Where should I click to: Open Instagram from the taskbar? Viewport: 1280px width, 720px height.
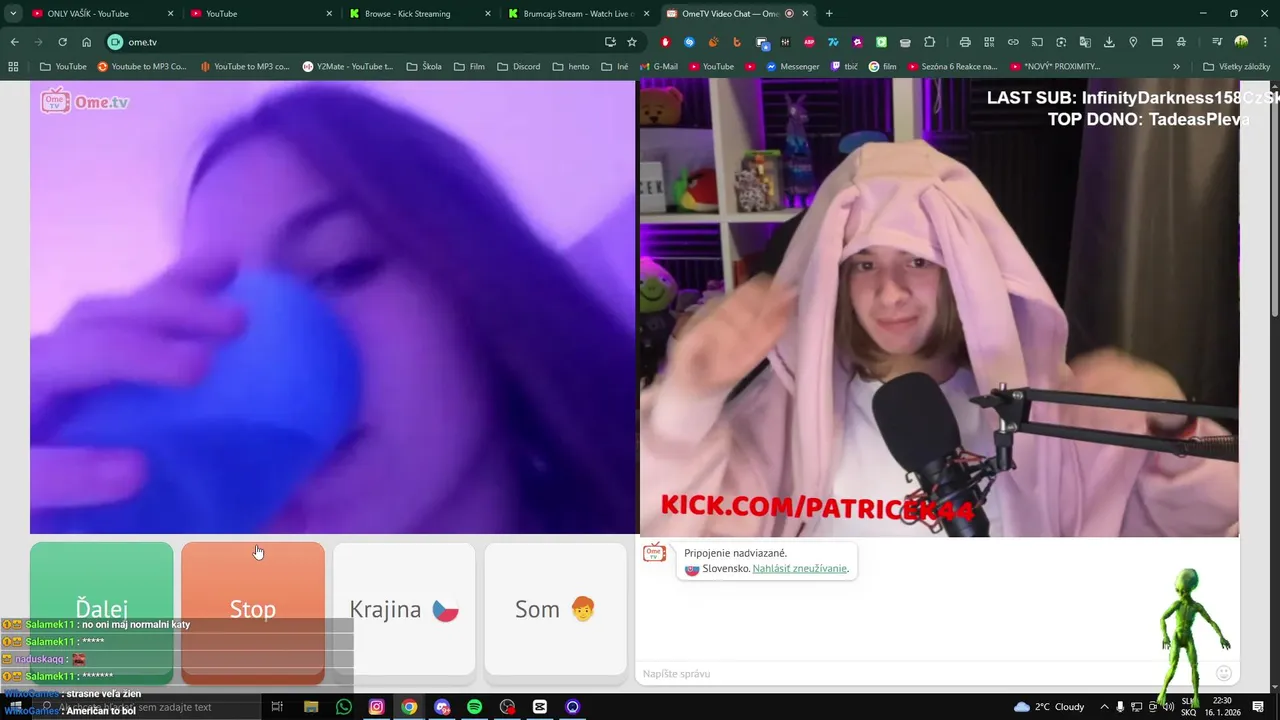pyautogui.click(x=377, y=707)
